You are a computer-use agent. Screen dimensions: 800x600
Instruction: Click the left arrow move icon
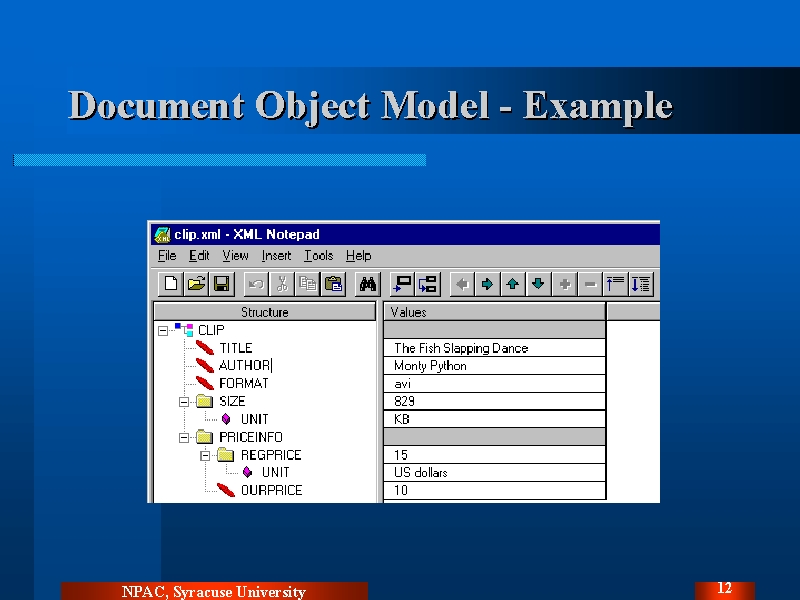462,284
